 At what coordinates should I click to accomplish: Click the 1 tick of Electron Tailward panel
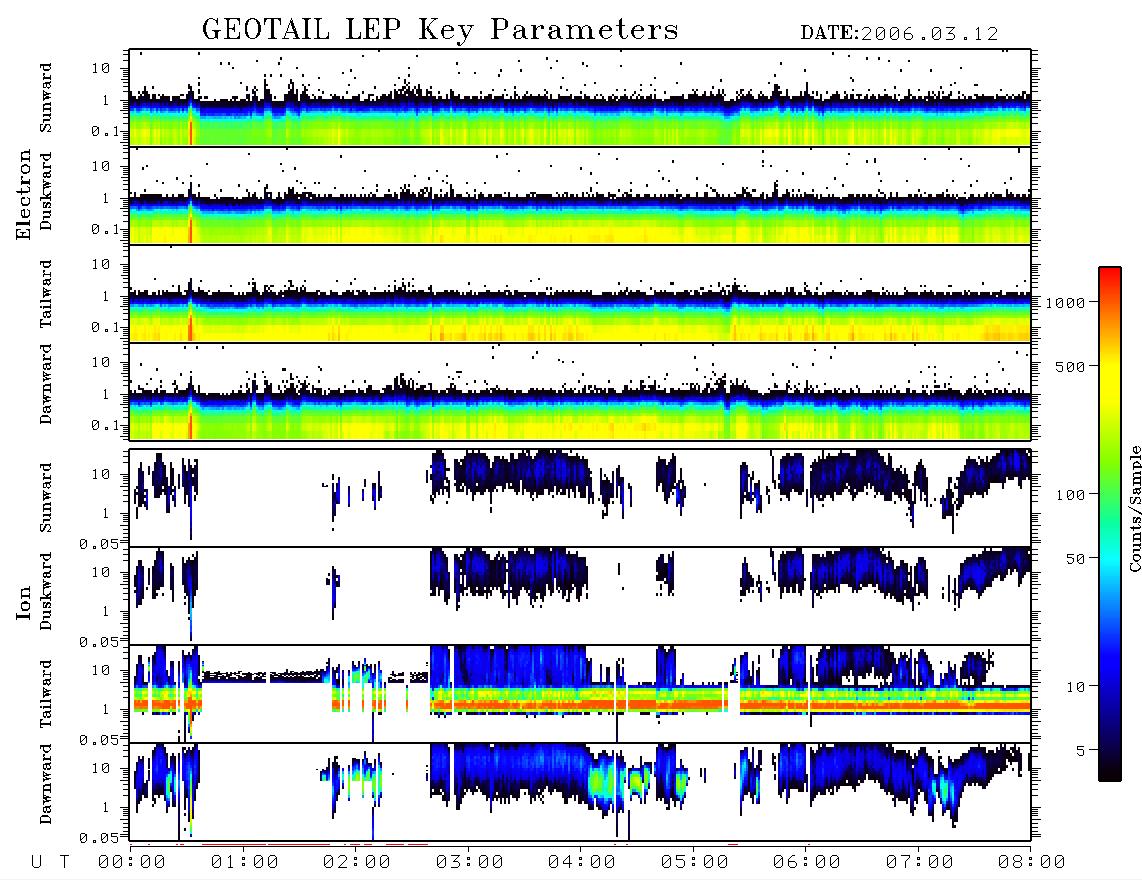106,296
